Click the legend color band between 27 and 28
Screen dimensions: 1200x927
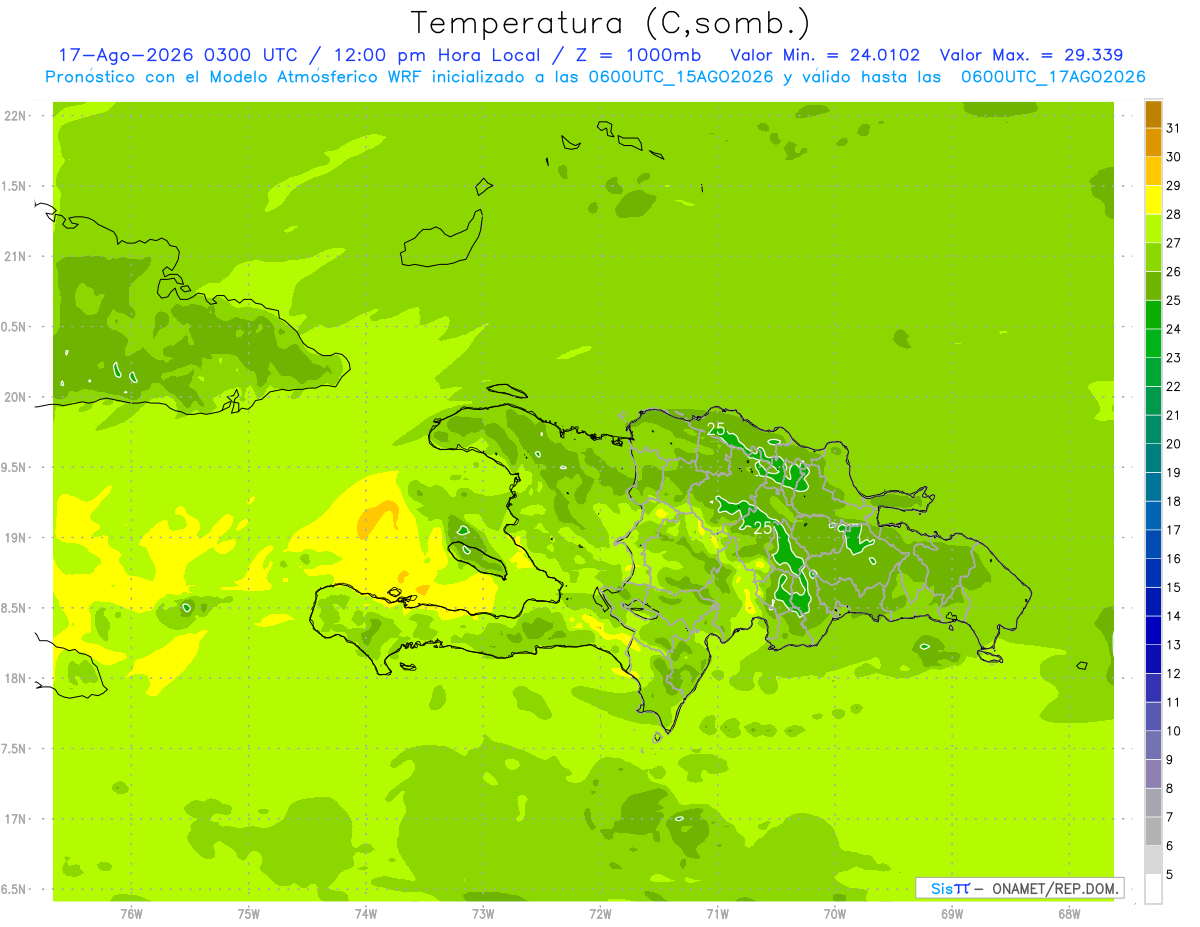click(x=1153, y=229)
